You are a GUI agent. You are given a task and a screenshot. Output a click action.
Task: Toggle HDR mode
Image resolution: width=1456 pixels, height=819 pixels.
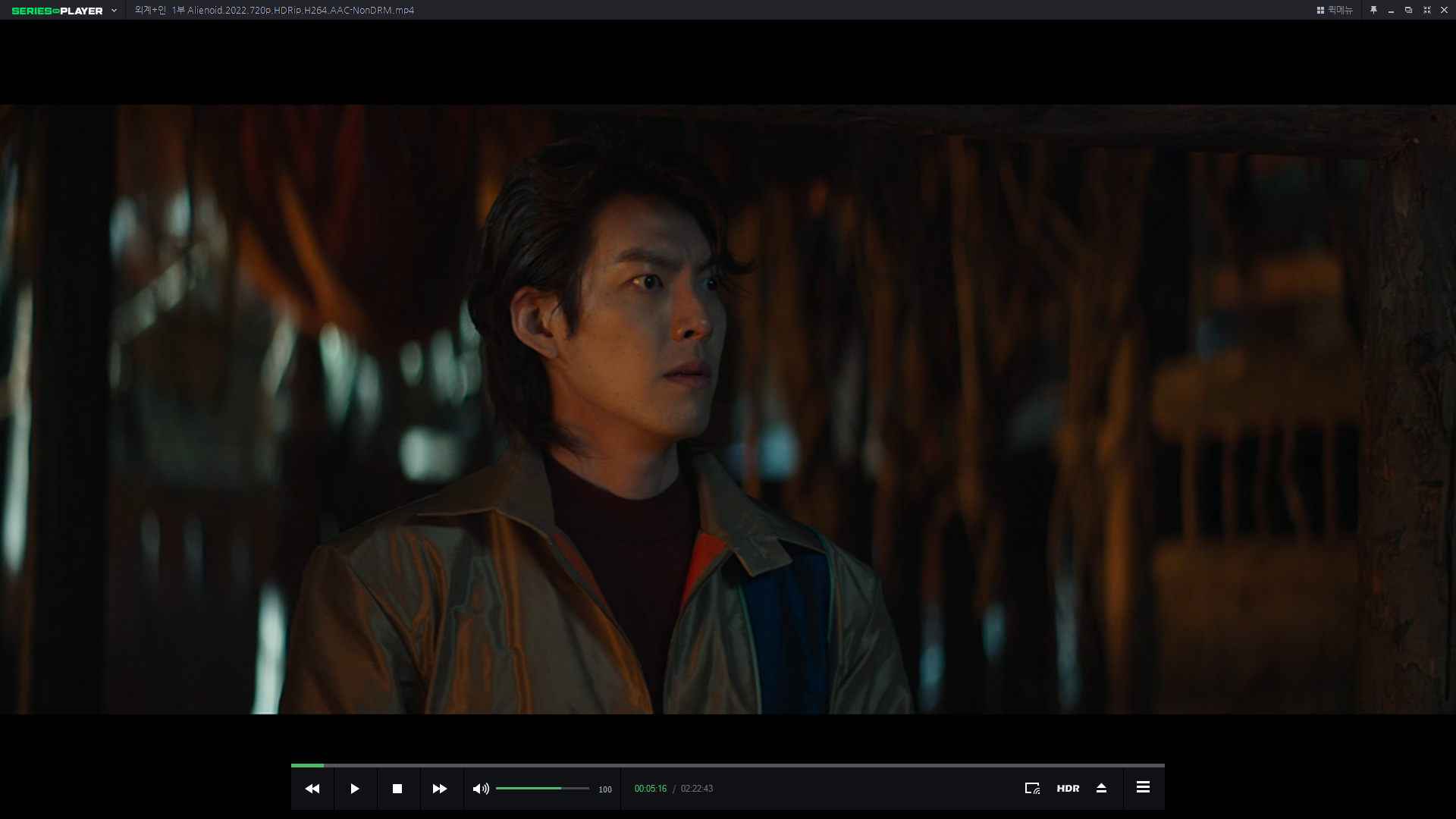tap(1068, 789)
